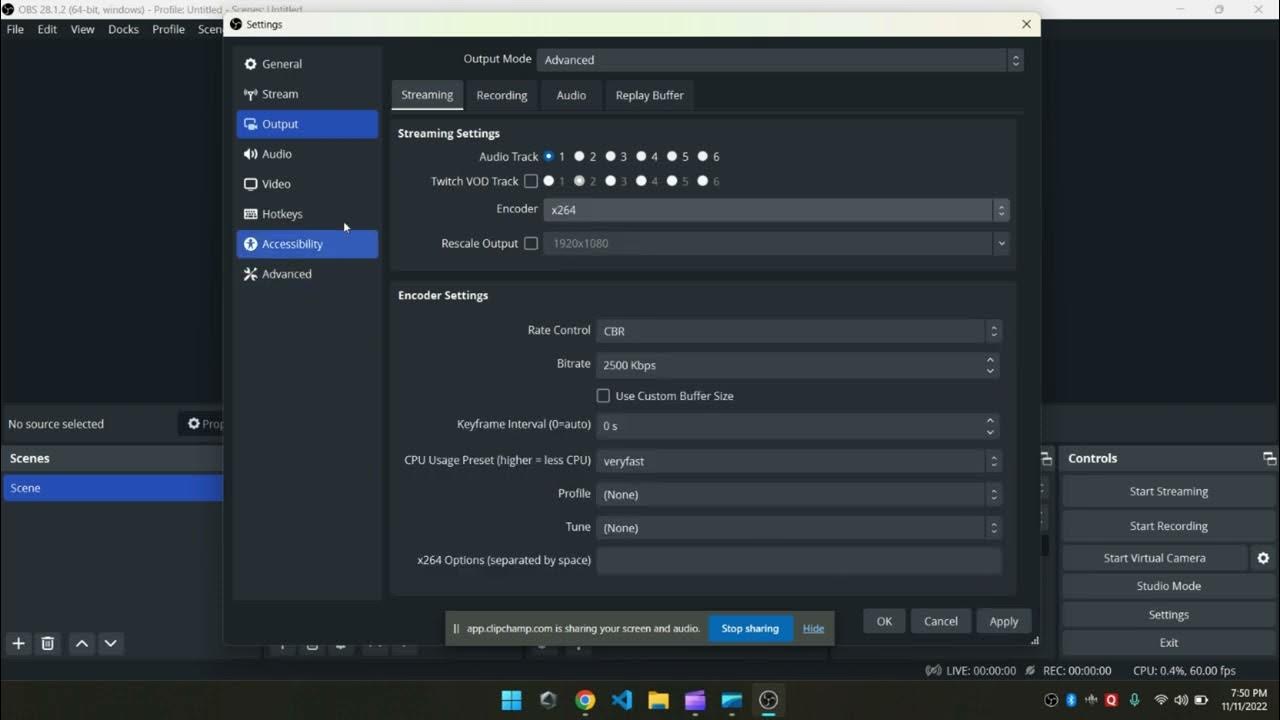Screen dimensions: 1280x720
Task: Select Audio Track 4 radio button
Action: (641, 156)
